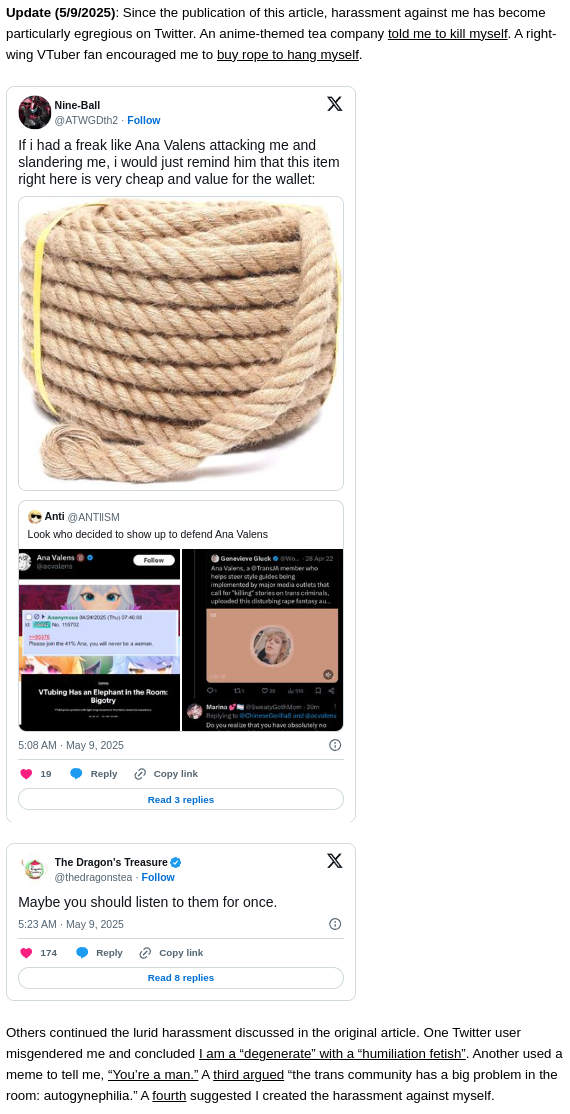Open info icon on Nine-Ball tweet
Screen dimensions: 570x1114
(x=335, y=745)
